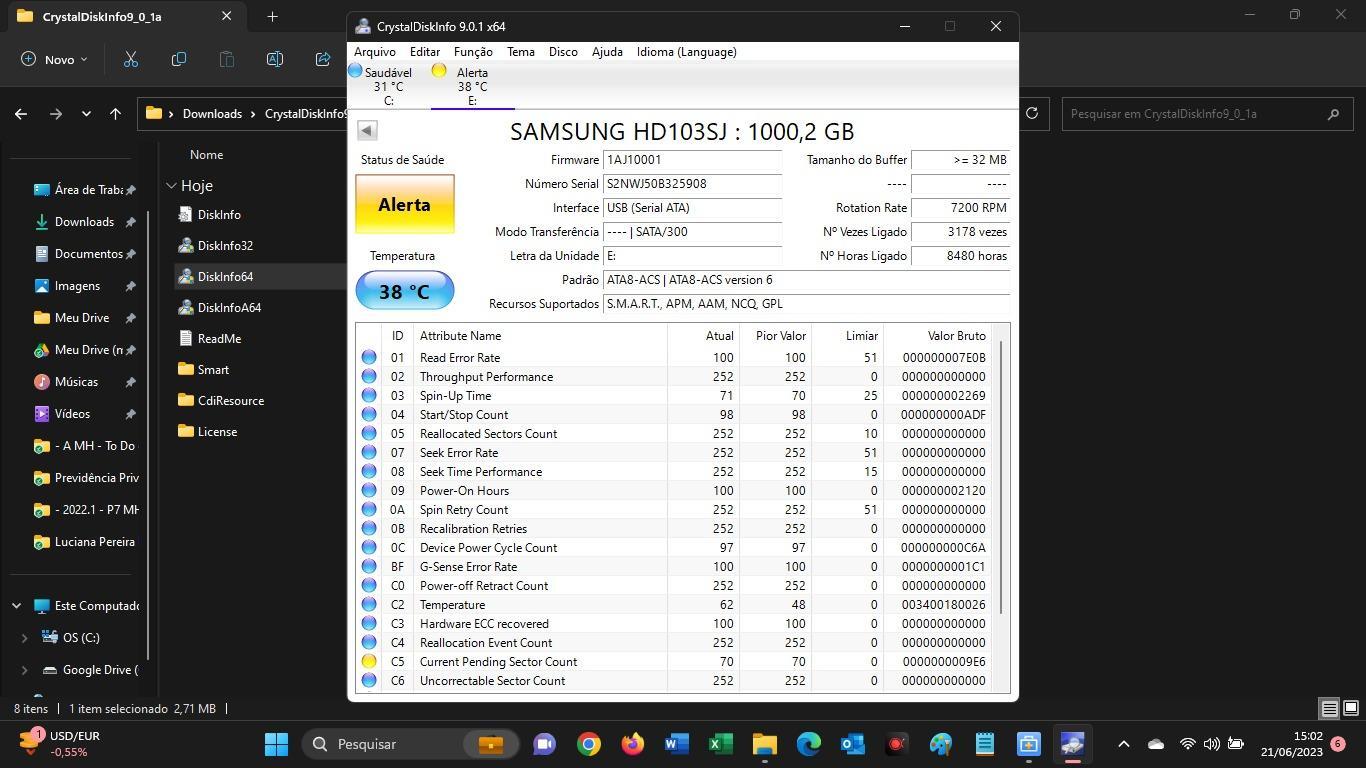The image size is (1366, 768).
Task: Select the DiskInfo32 file
Action: [225, 246]
